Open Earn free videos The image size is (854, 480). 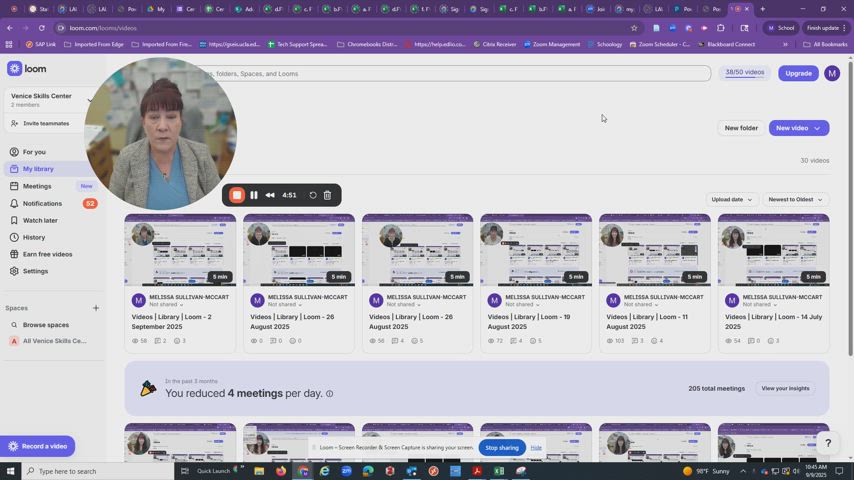tap(47, 254)
